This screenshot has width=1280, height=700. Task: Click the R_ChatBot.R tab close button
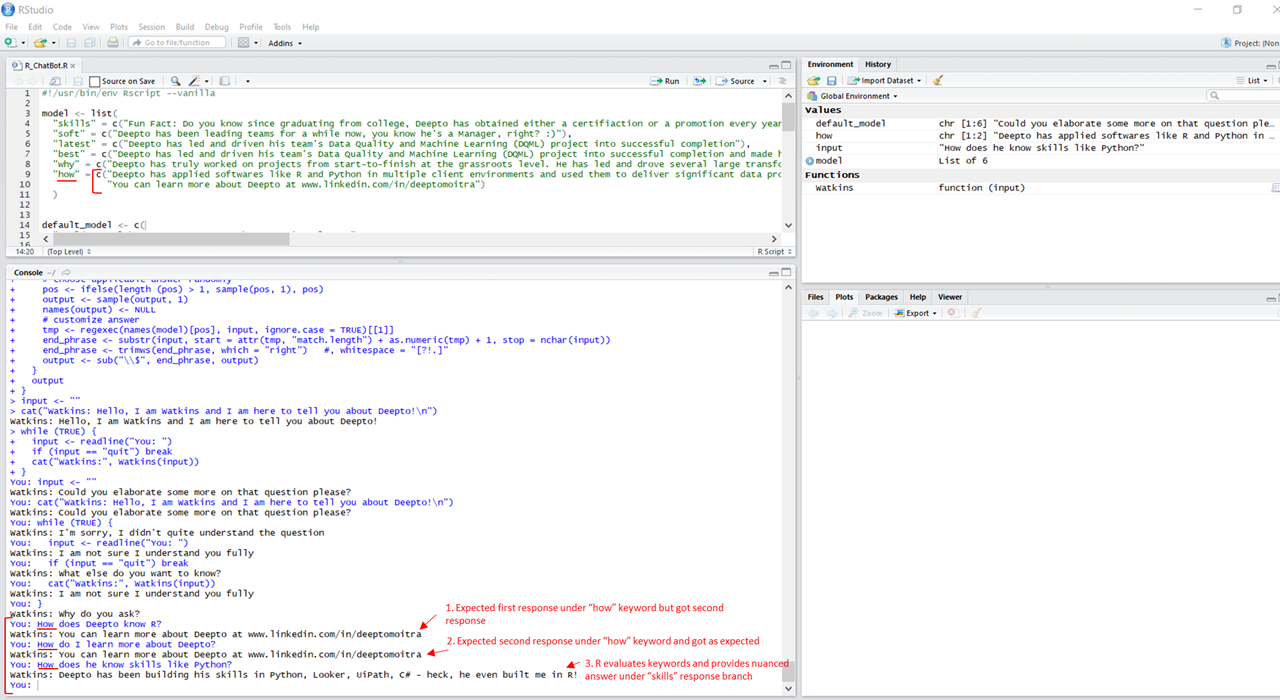coord(72,64)
